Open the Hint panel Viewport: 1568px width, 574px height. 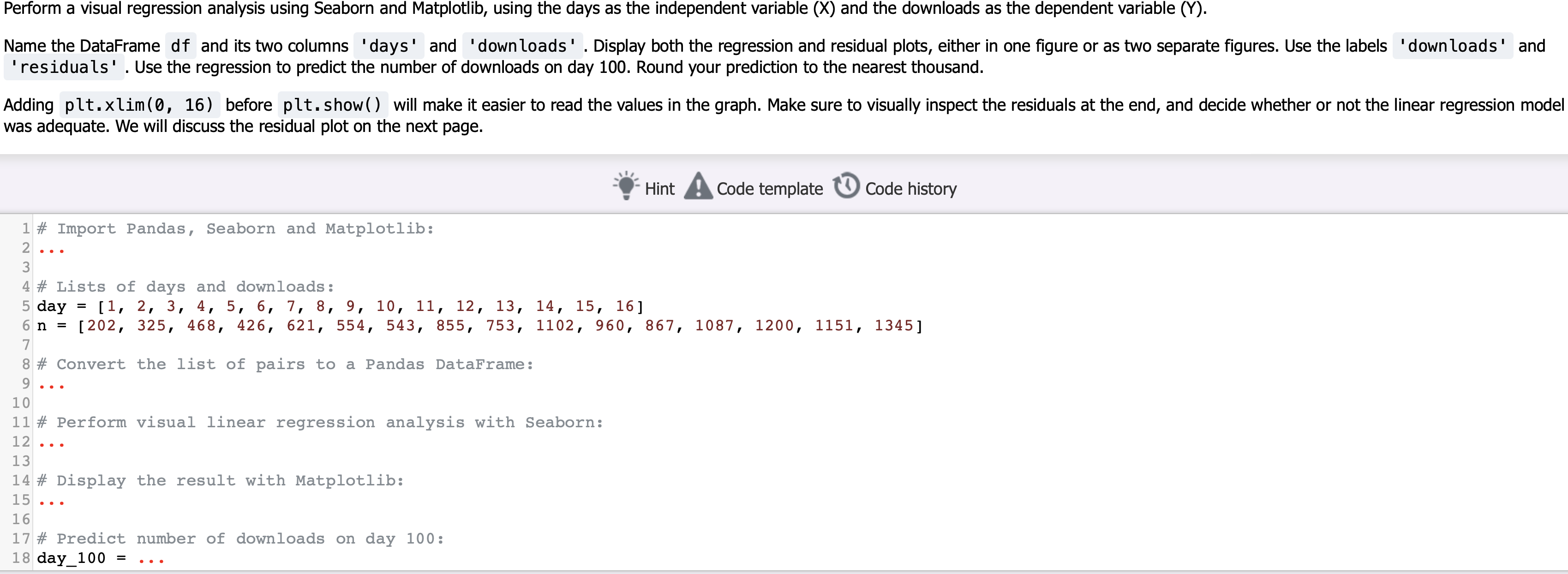[x=659, y=189]
